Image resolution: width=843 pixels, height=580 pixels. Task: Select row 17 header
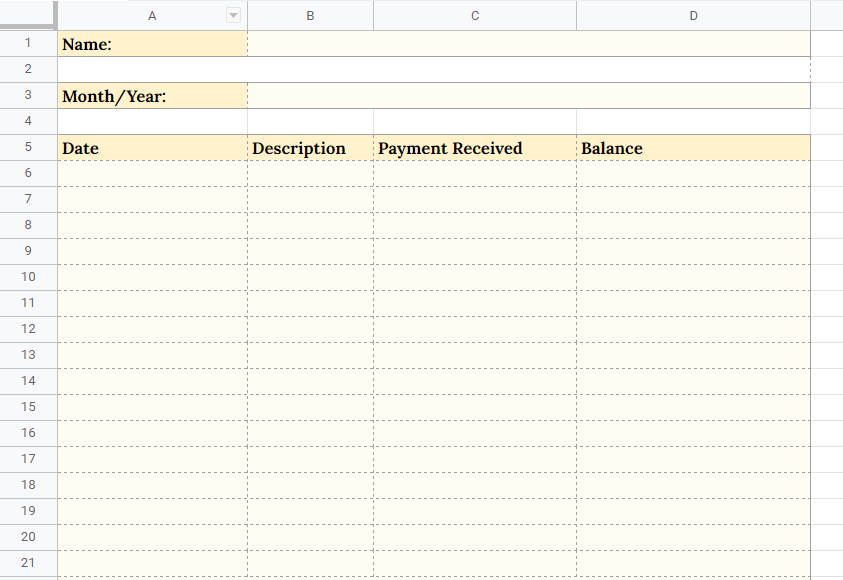click(x=28, y=459)
